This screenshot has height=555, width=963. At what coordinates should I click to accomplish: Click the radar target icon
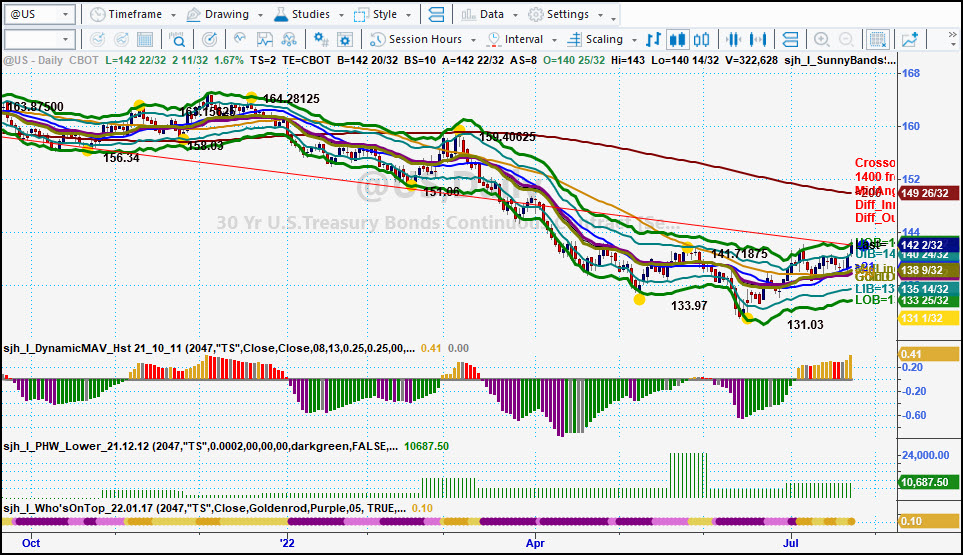[x=209, y=39]
